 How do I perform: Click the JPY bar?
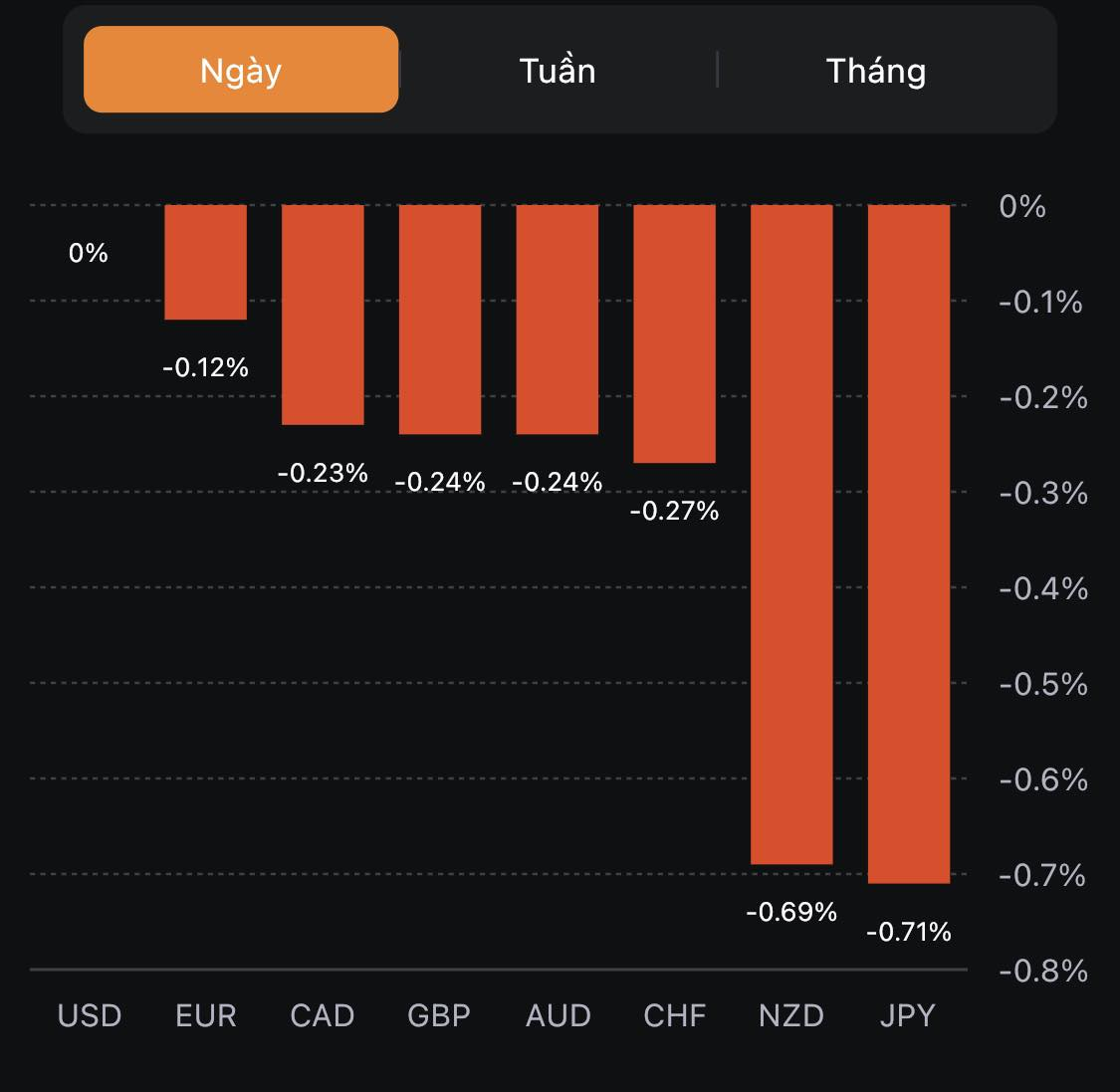tap(909, 544)
